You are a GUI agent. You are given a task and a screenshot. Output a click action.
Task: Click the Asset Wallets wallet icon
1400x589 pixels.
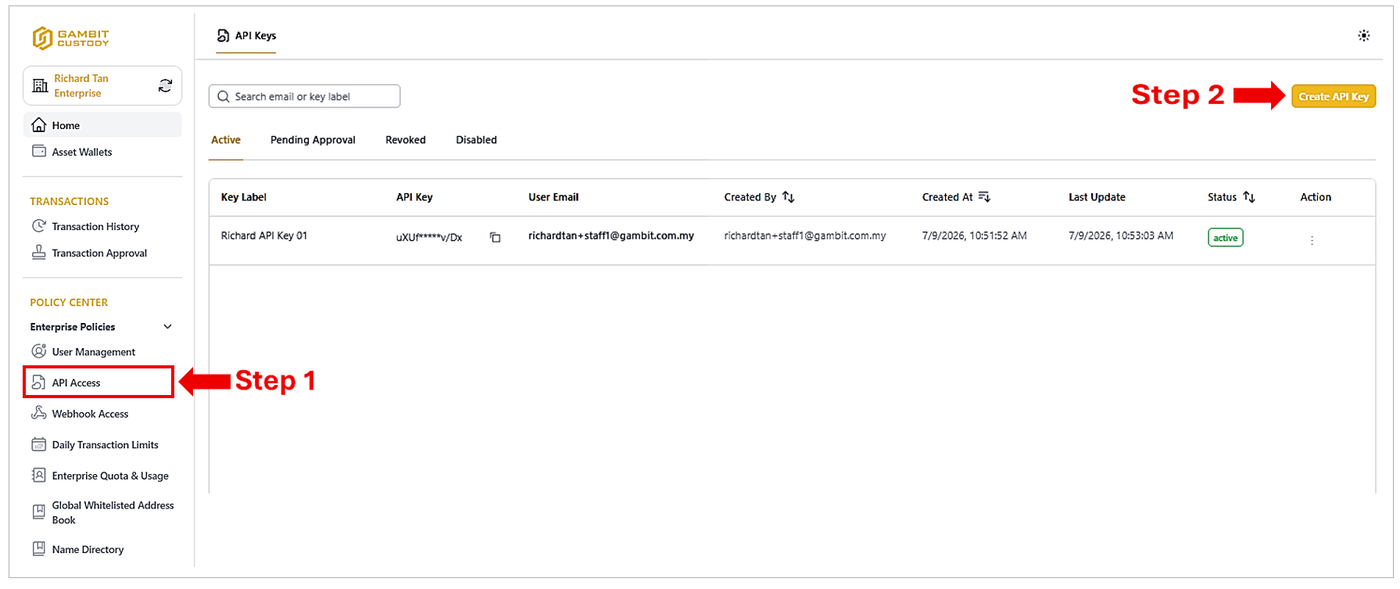39,152
